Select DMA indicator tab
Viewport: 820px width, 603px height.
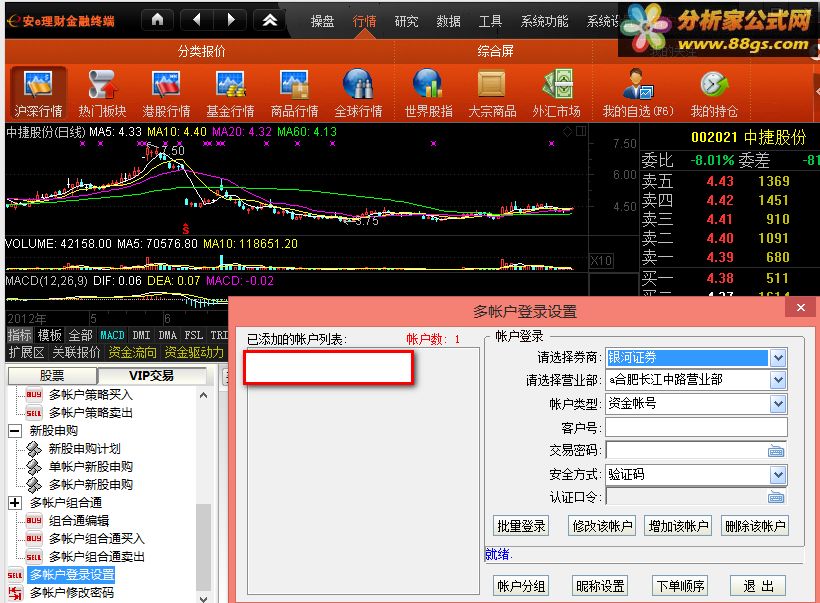167,335
